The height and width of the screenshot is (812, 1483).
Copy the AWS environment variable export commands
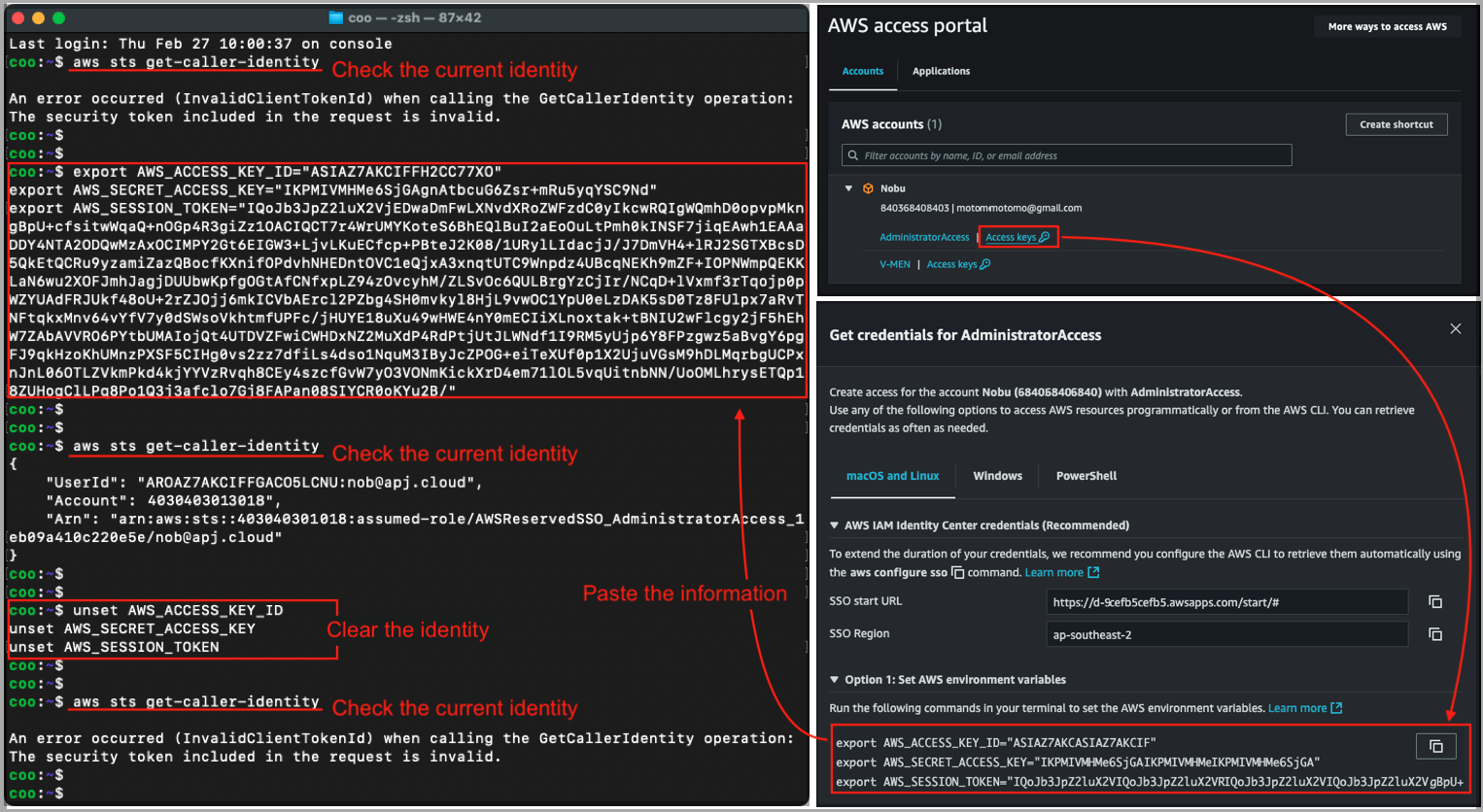(1435, 746)
